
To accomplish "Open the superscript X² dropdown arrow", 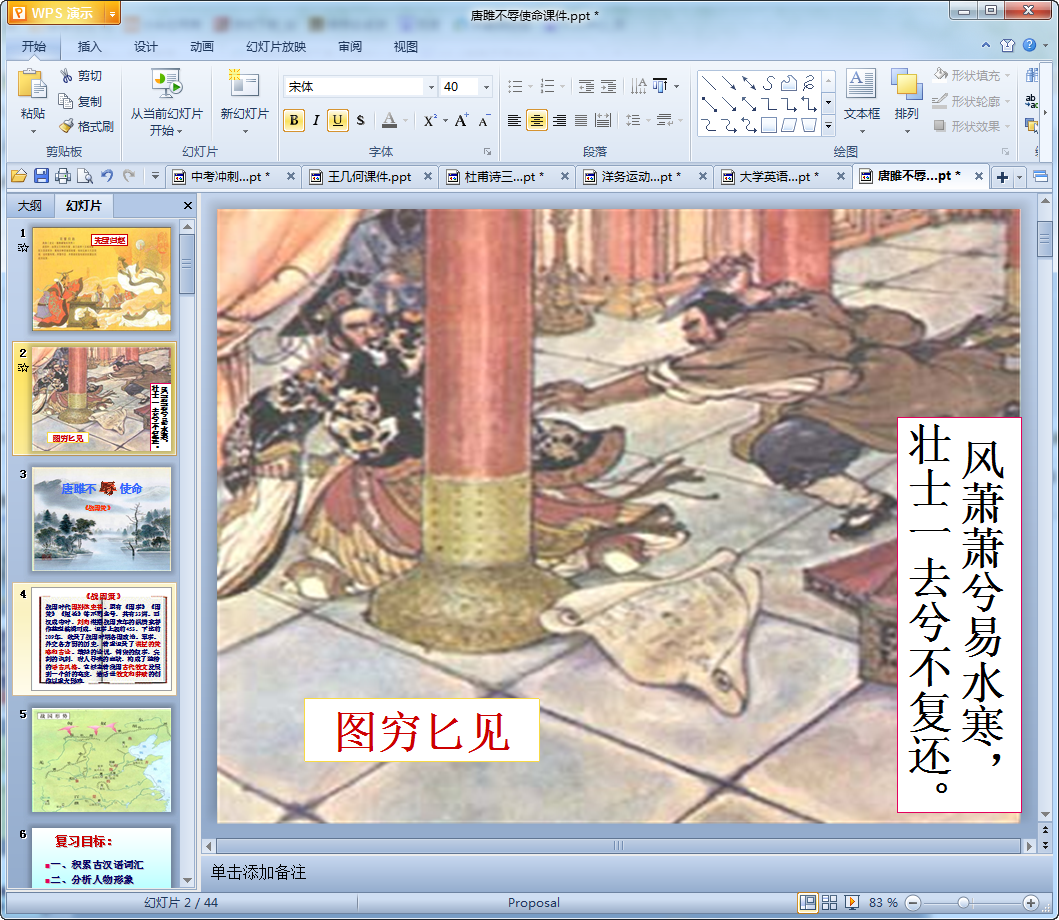I will [445, 121].
